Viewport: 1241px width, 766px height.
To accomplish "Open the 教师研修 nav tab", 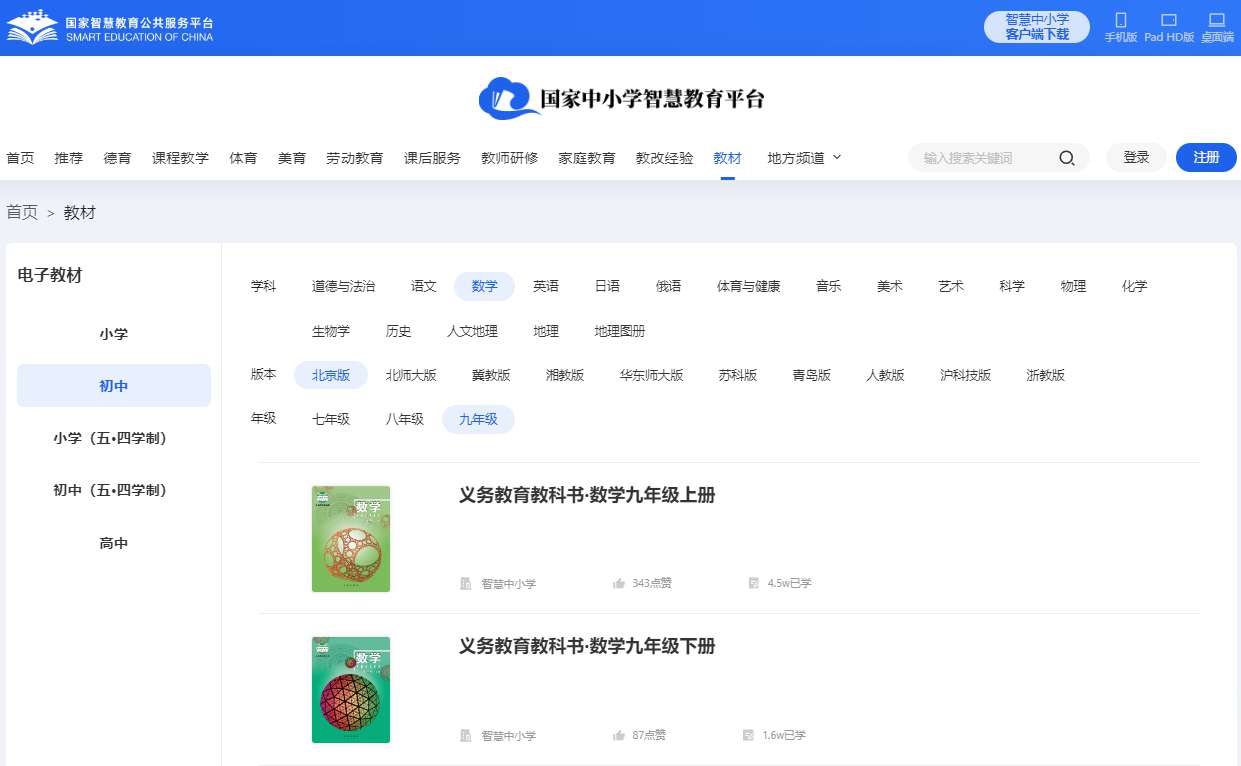I will [510, 158].
